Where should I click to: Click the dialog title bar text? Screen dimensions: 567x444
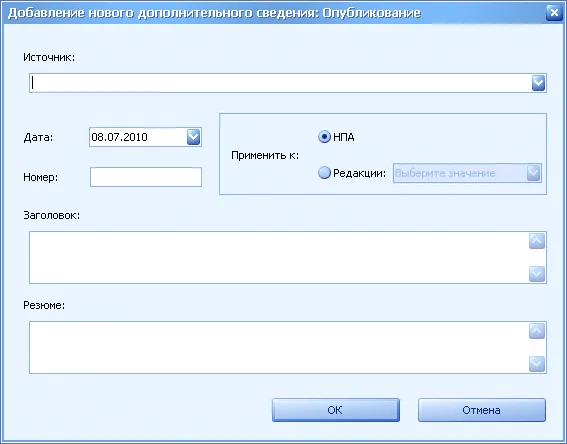214,13
